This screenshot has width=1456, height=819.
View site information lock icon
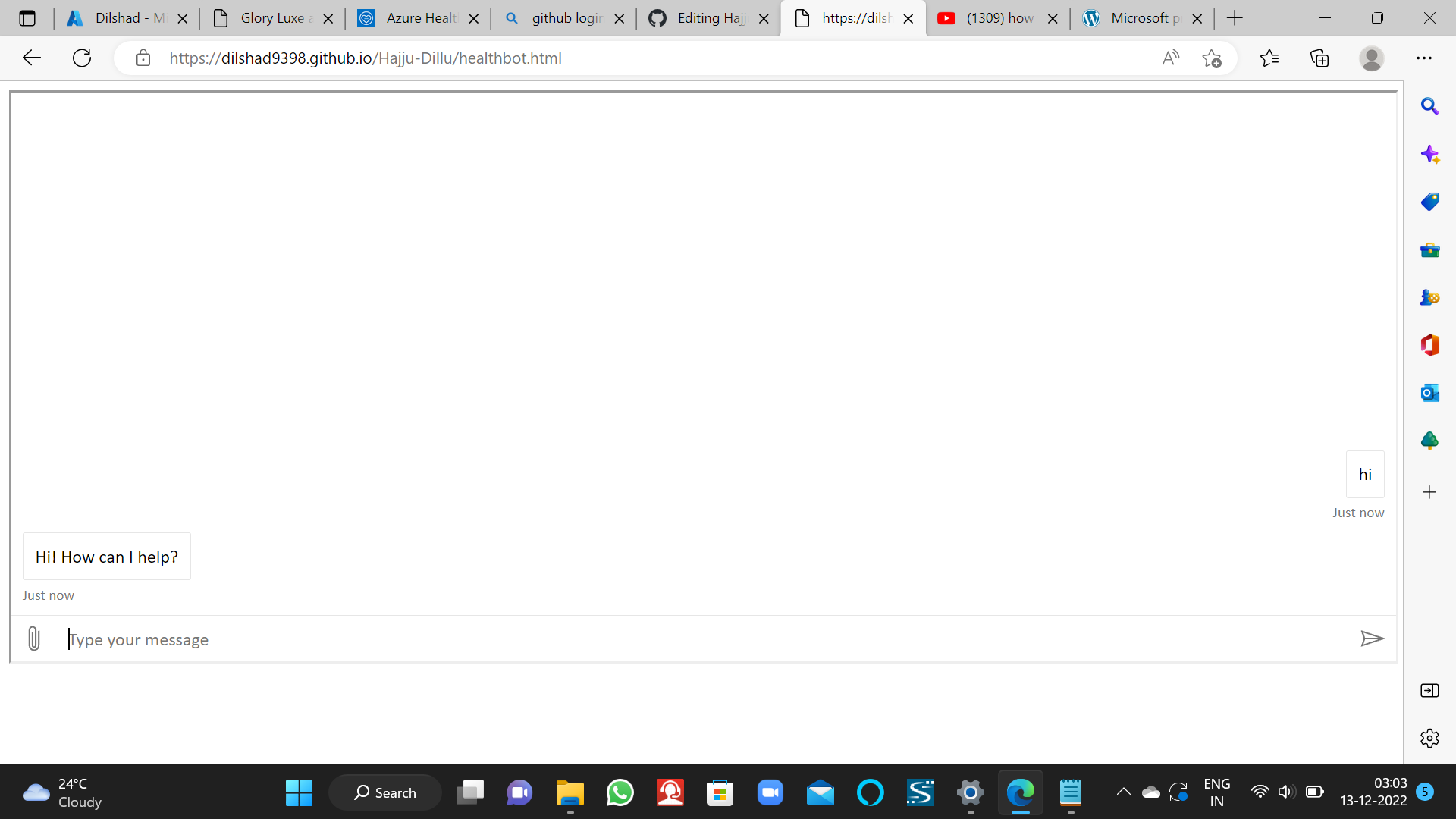(x=143, y=58)
